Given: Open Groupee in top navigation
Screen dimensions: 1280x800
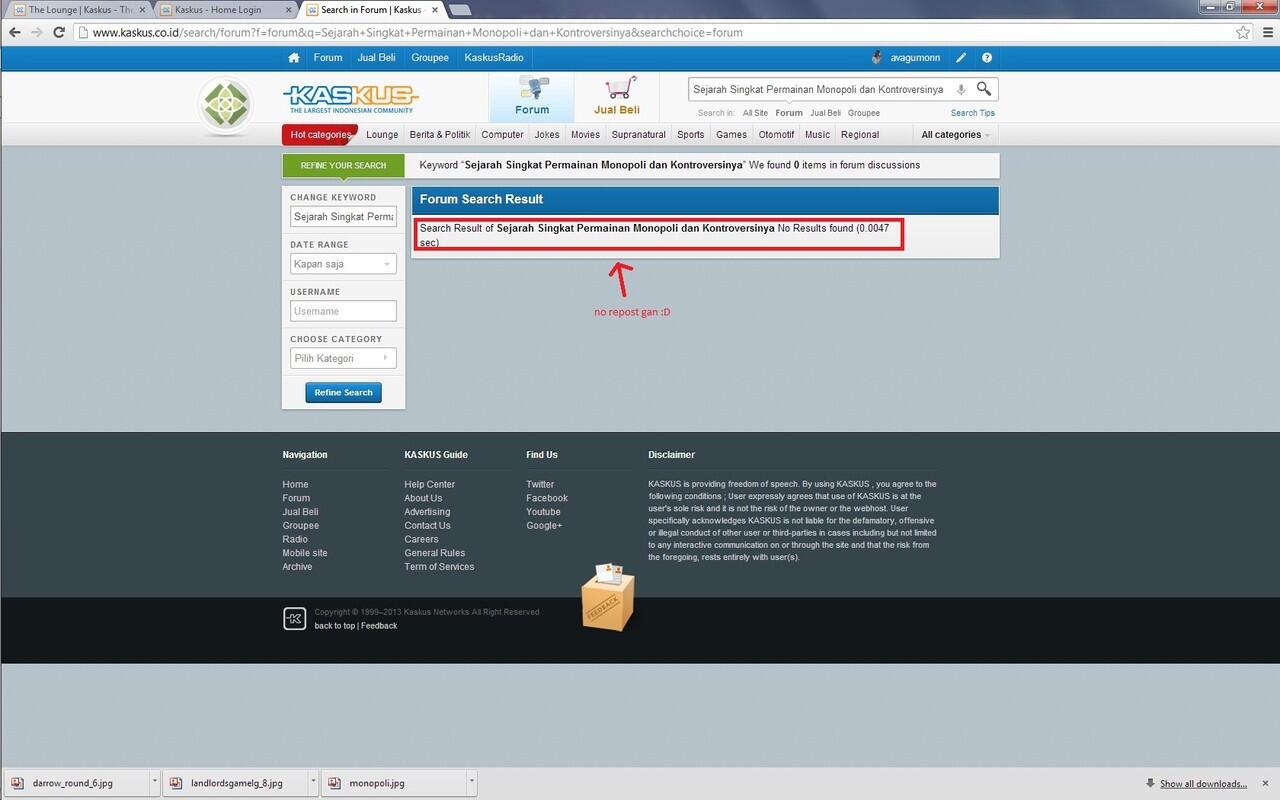Looking at the screenshot, I should (430, 58).
